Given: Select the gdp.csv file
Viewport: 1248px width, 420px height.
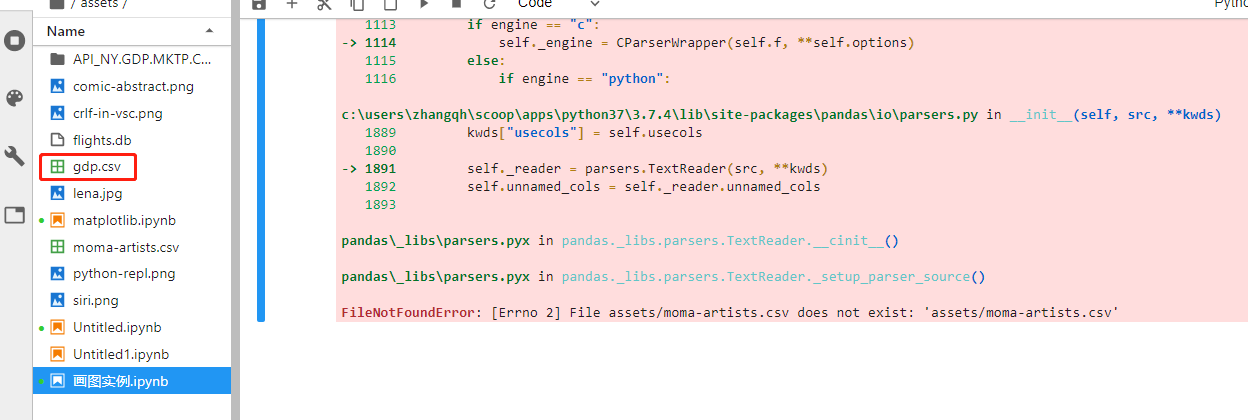Looking at the screenshot, I should (x=132, y=167).
